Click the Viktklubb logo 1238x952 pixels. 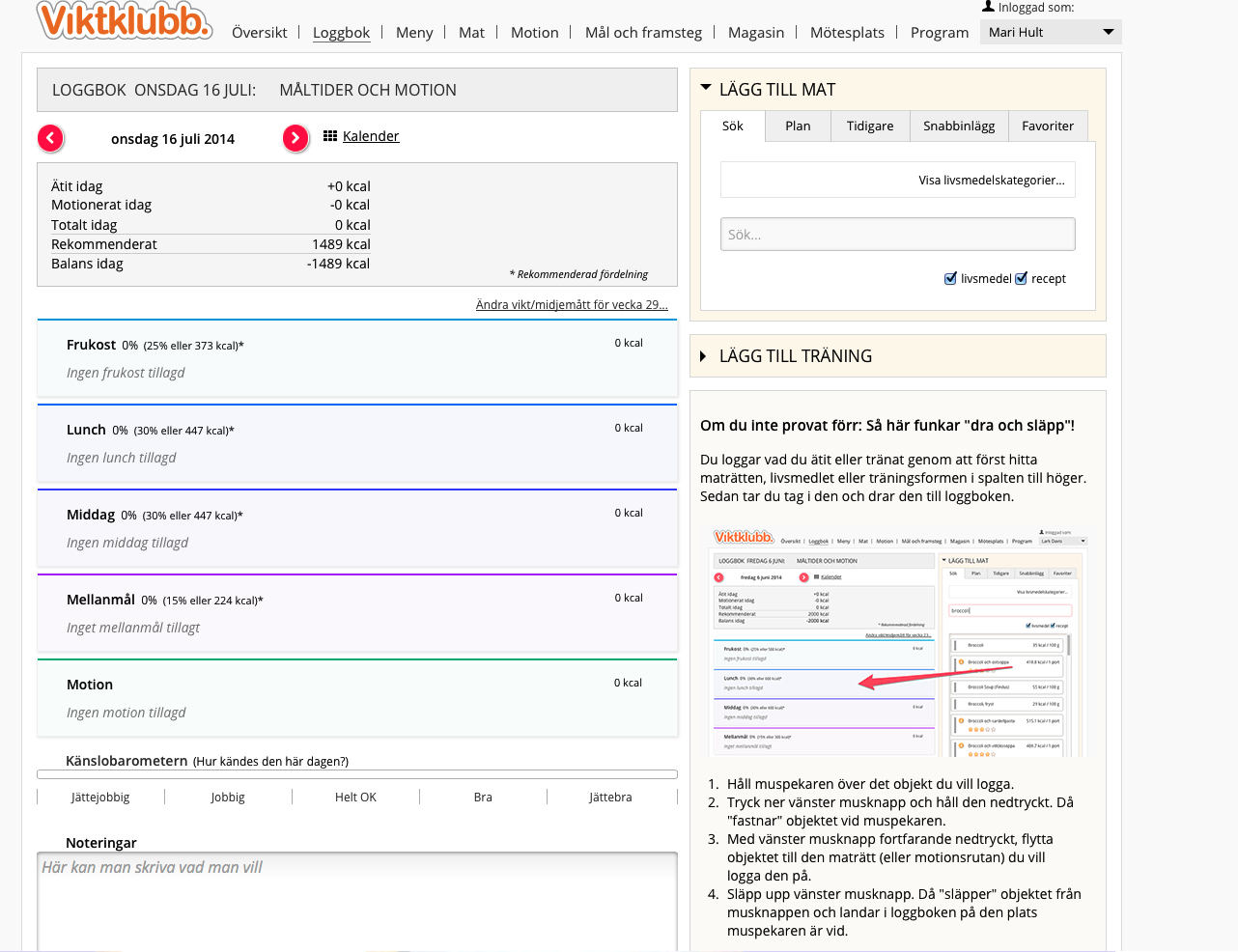point(124,21)
